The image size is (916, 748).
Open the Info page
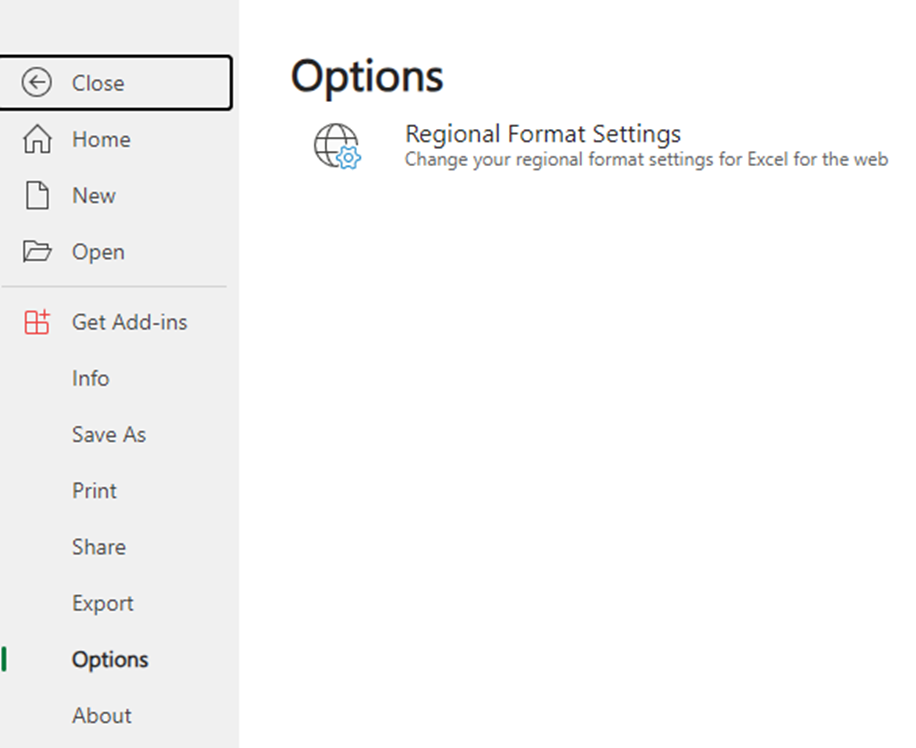point(91,378)
